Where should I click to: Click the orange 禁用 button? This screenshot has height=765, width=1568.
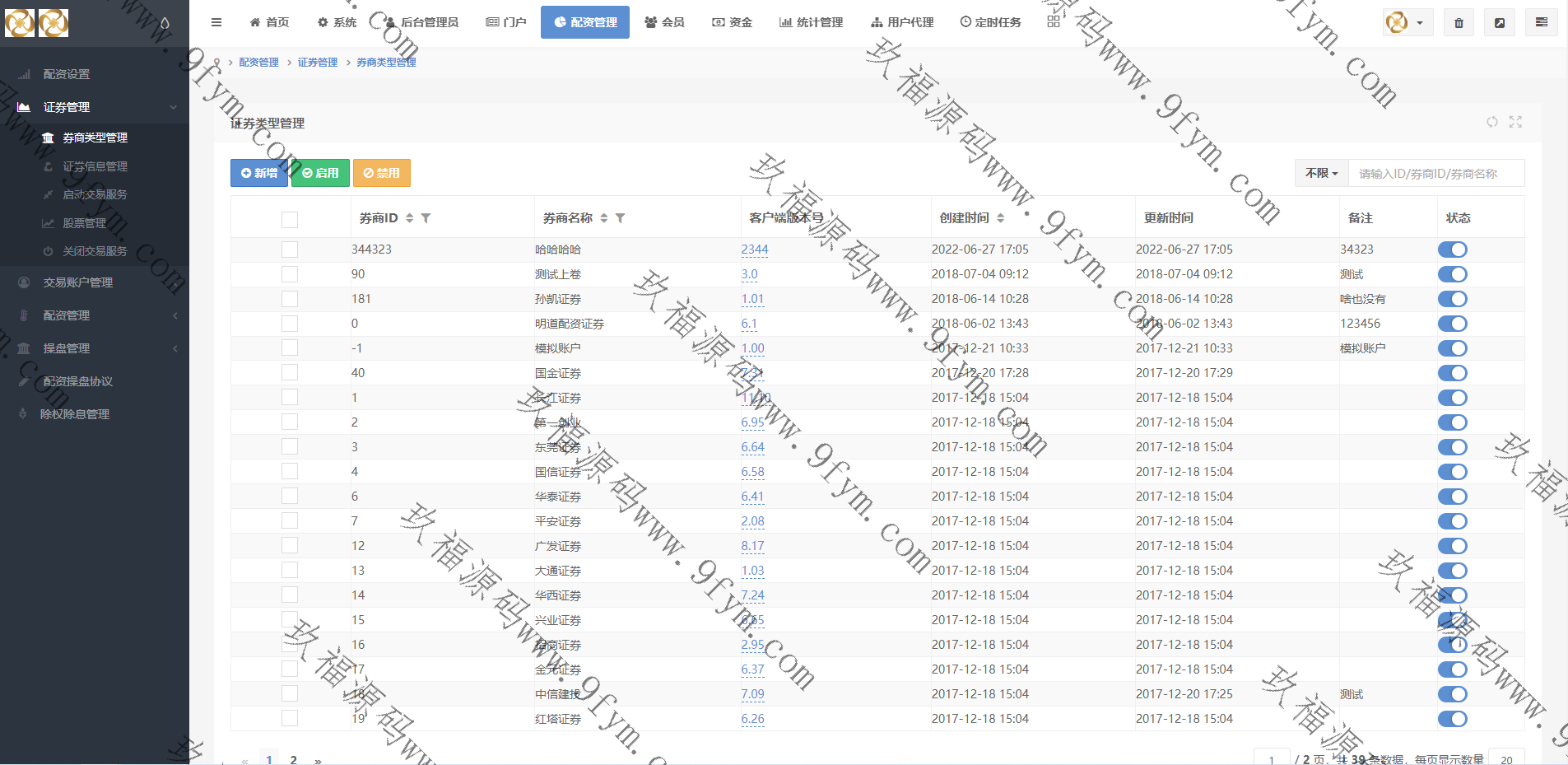click(x=382, y=173)
